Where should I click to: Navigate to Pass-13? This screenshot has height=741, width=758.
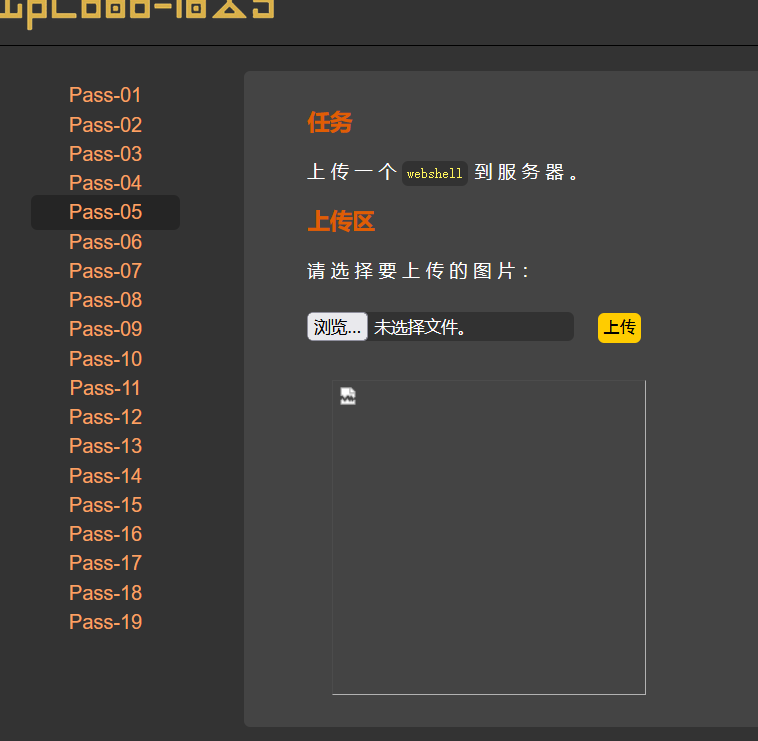click(105, 446)
